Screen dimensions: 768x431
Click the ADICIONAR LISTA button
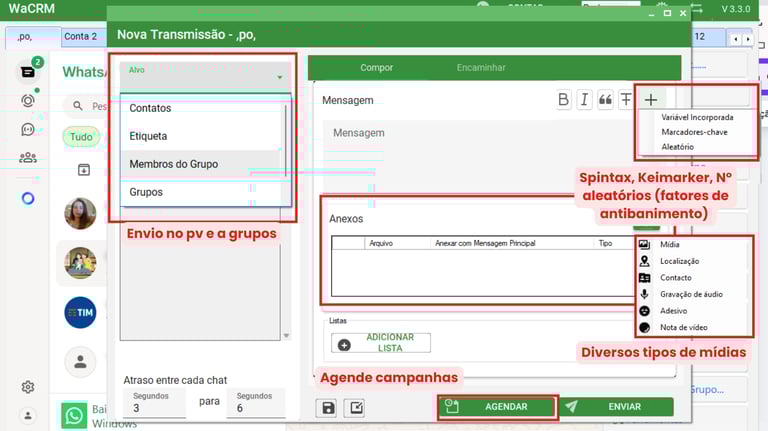(381, 343)
